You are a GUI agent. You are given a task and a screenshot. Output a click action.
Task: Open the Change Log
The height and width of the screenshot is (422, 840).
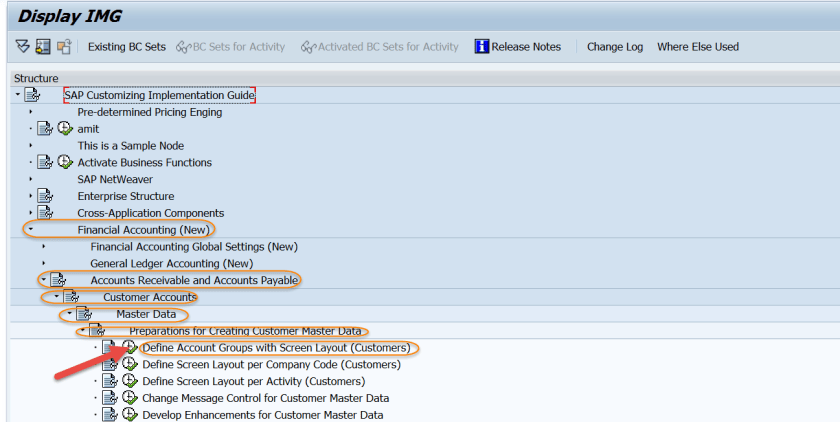click(x=614, y=47)
